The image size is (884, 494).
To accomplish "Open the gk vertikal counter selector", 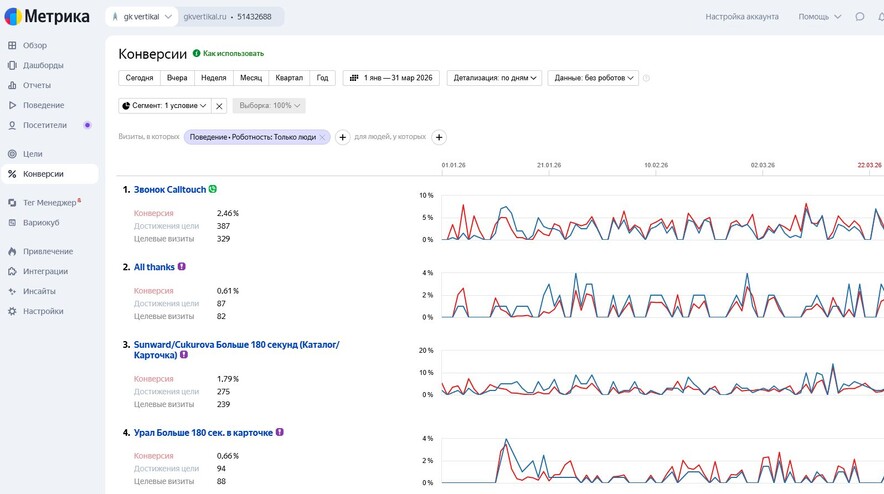I will coord(142,16).
